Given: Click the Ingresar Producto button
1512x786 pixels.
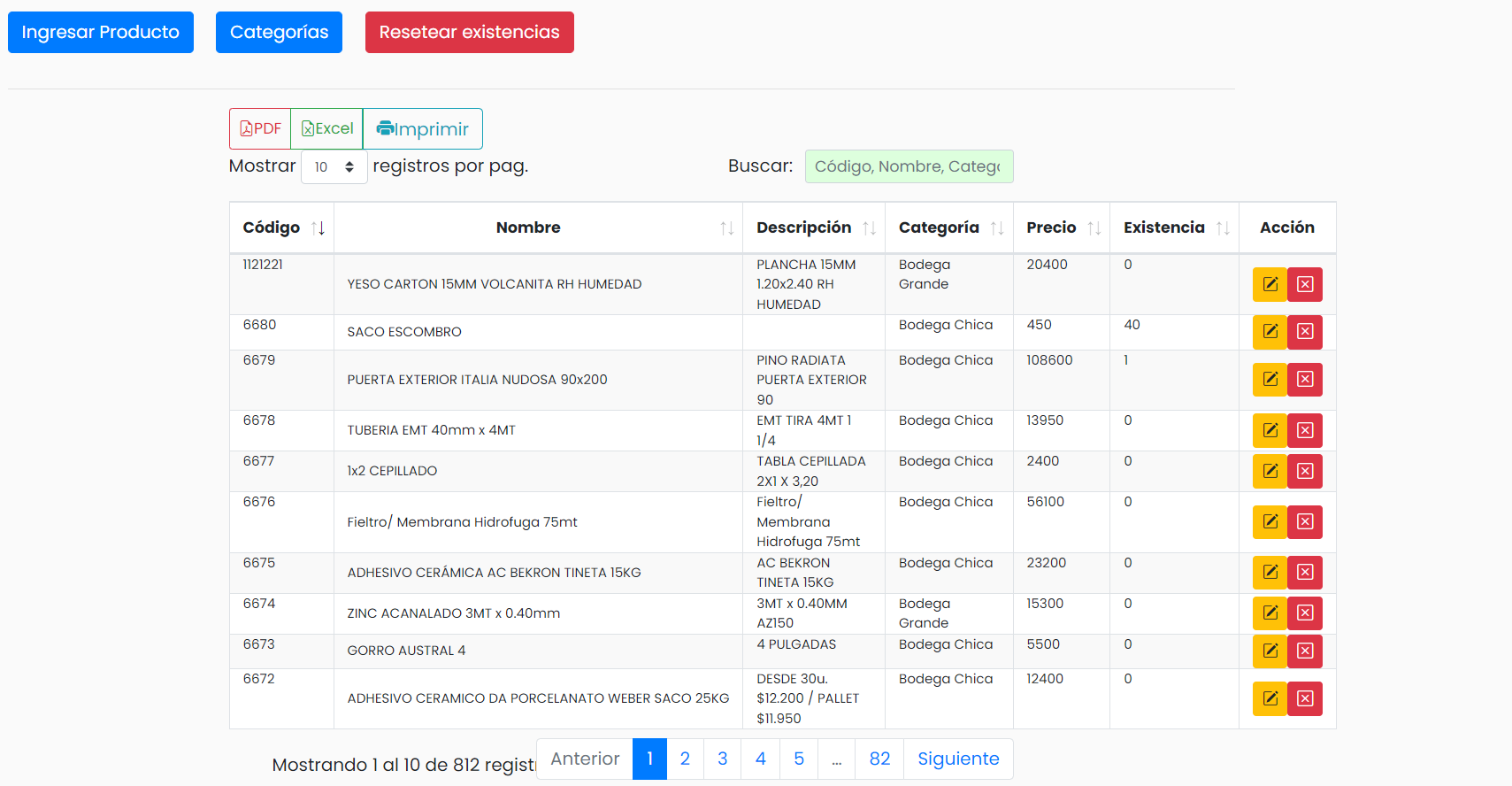Looking at the screenshot, I should 101,32.
